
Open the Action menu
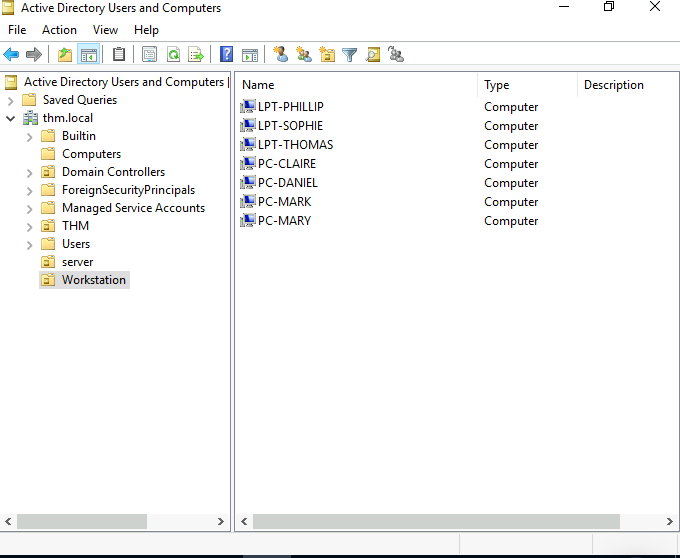(x=59, y=30)
